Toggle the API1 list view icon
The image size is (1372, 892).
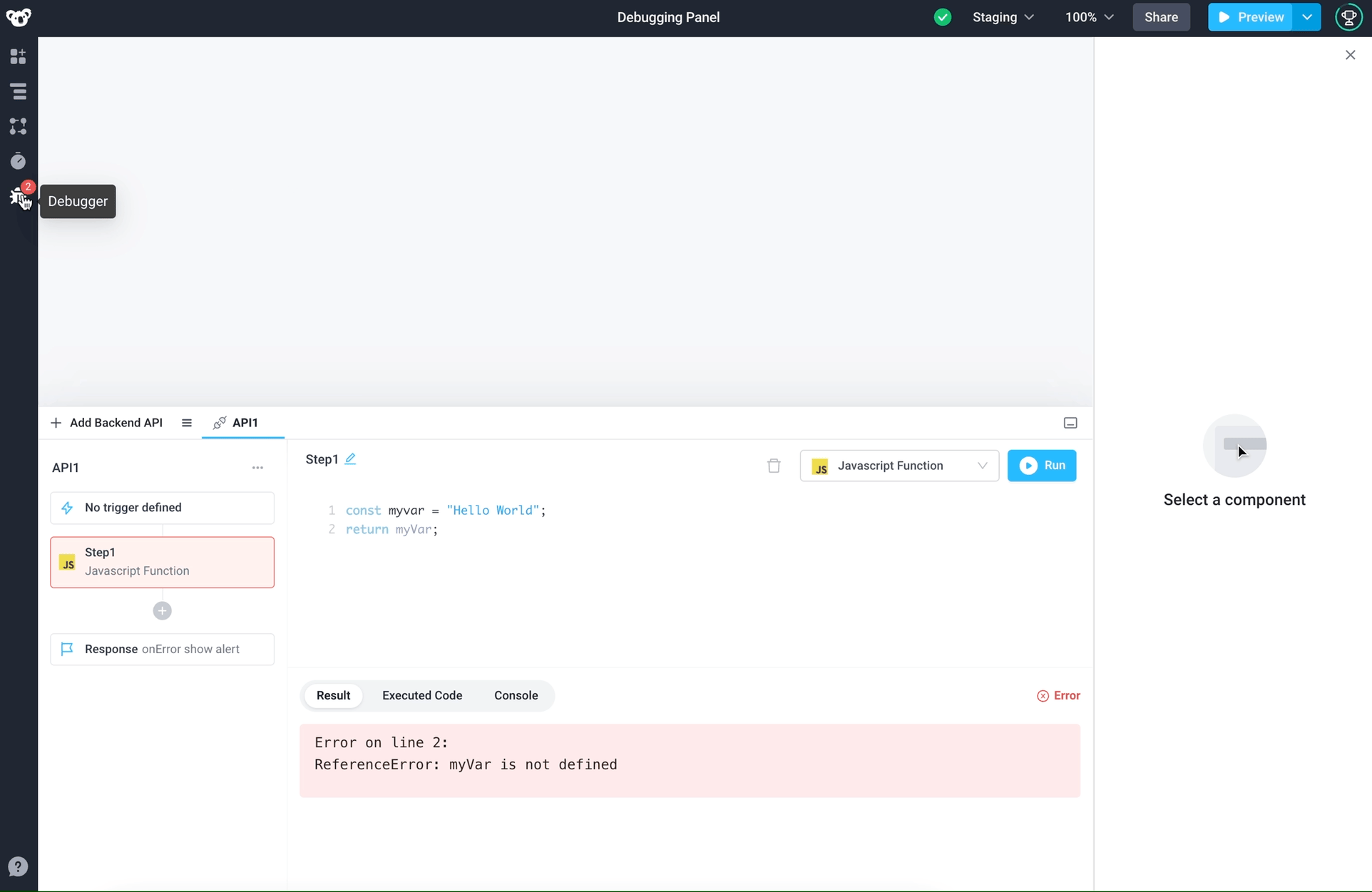click(187, 422)
